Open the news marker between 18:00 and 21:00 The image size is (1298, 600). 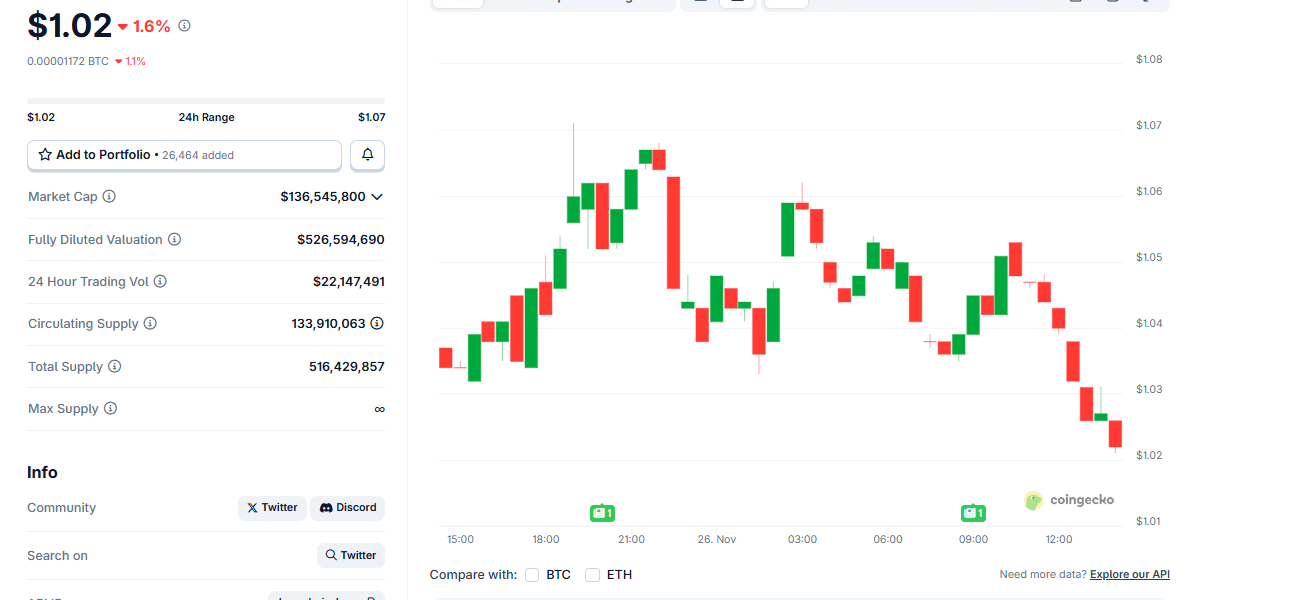pos(602,513)
